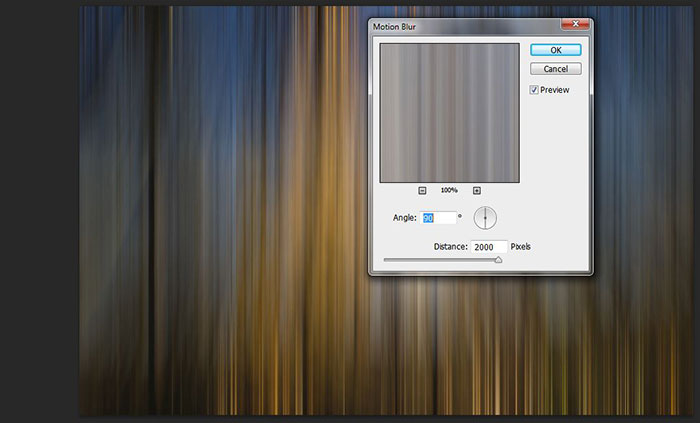Confirm Motion Blur with the OK button
Screen dimensions: 700x423
pos(556,50)
